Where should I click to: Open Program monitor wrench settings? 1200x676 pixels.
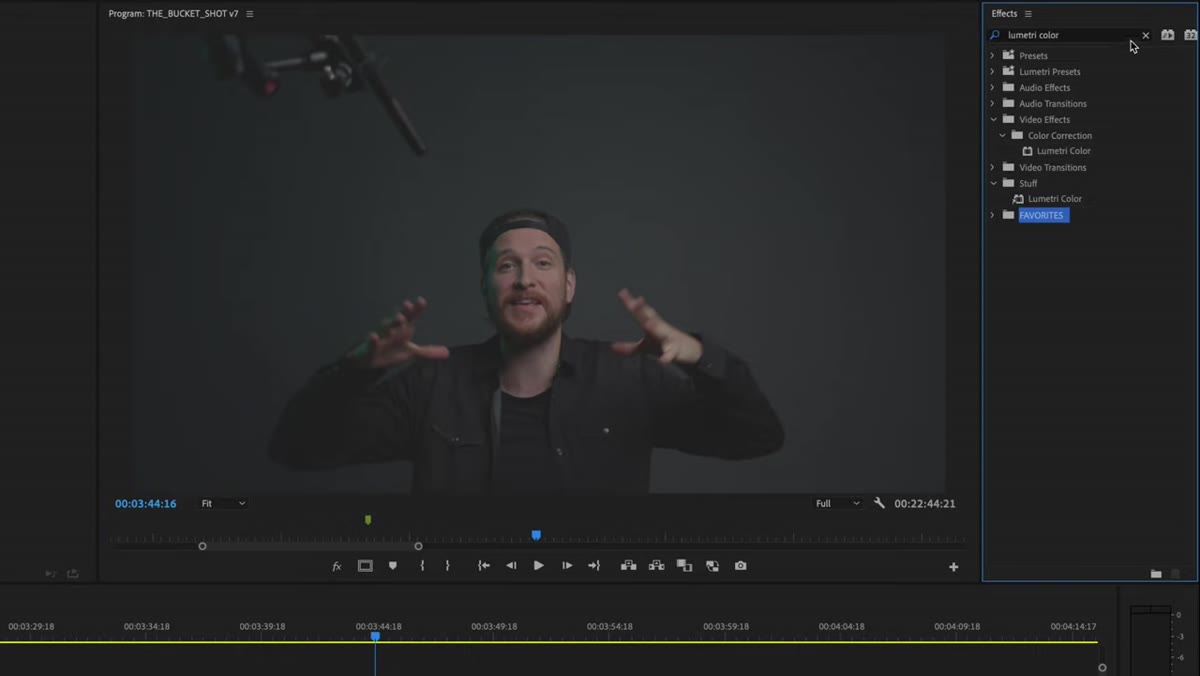coord(880,504)
